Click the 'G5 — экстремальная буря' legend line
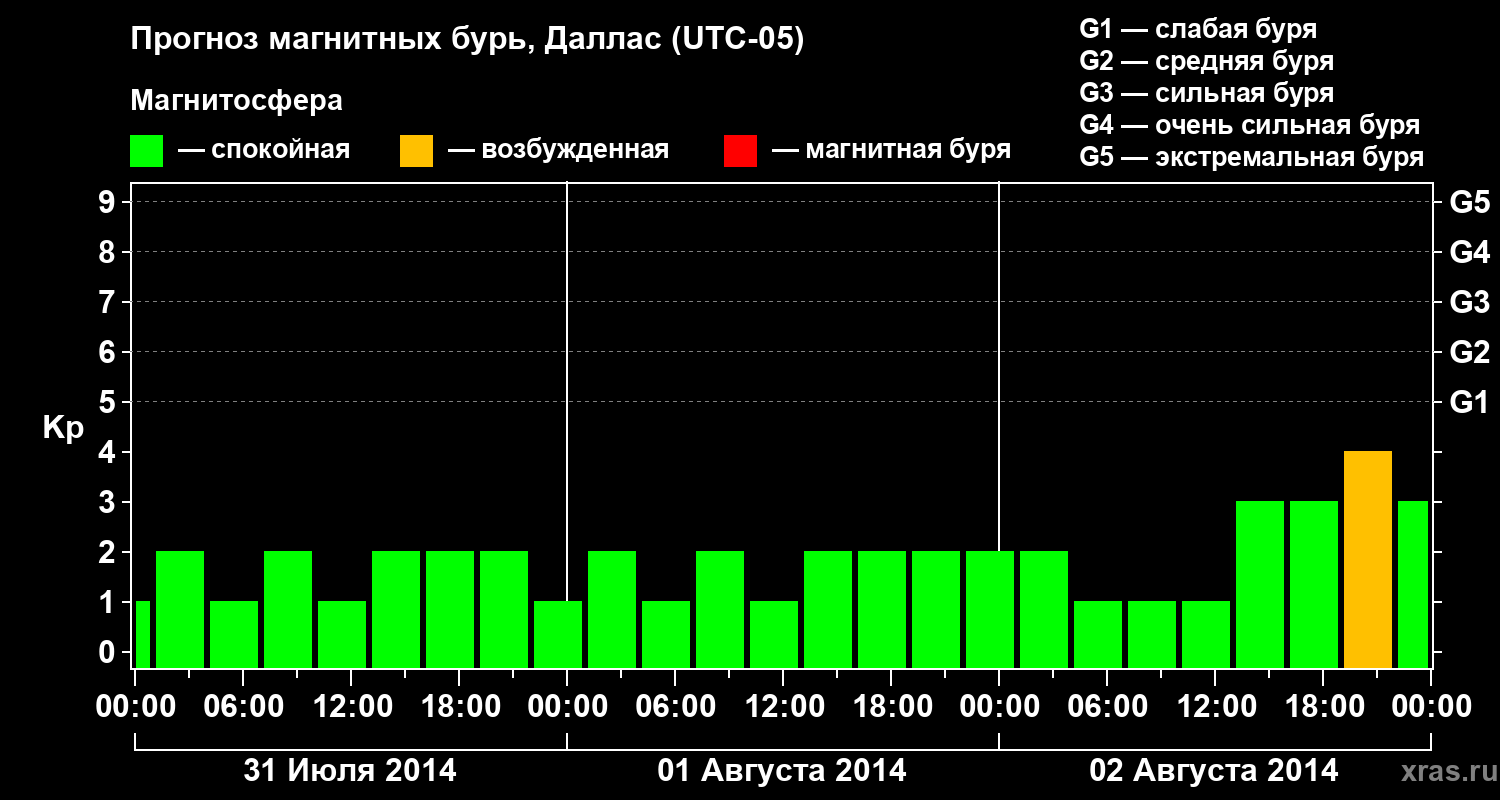The image size is (1500, 800). (x=1251, y=157)
